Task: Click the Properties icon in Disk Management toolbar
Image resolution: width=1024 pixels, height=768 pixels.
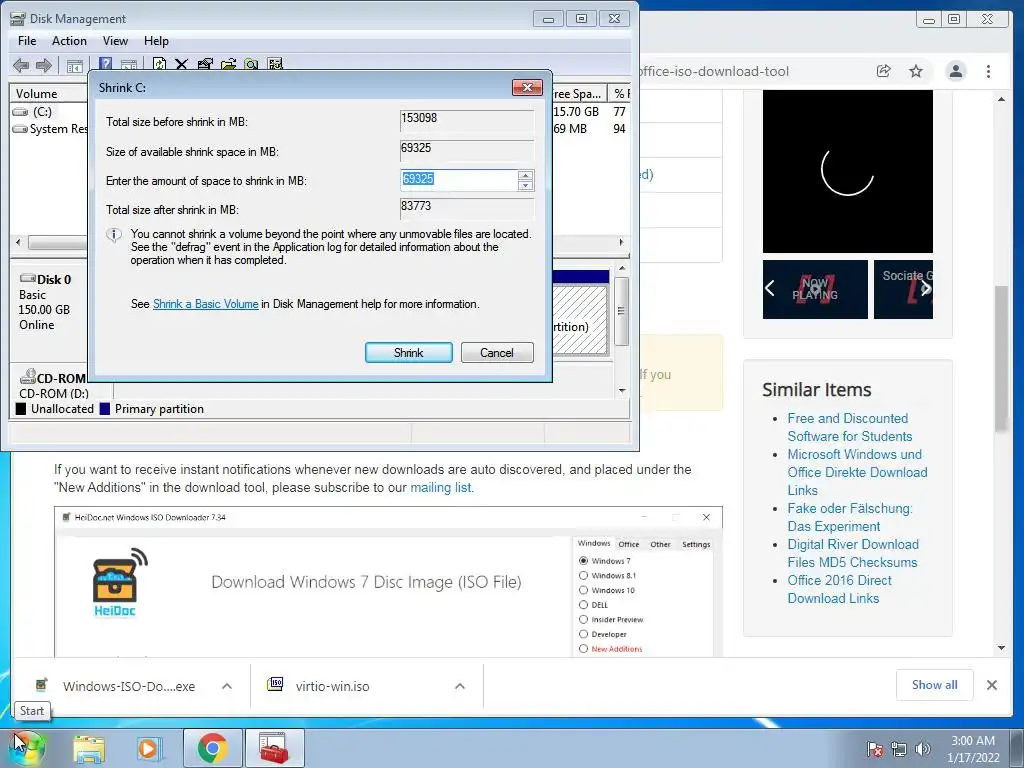Action: (205, 64)
